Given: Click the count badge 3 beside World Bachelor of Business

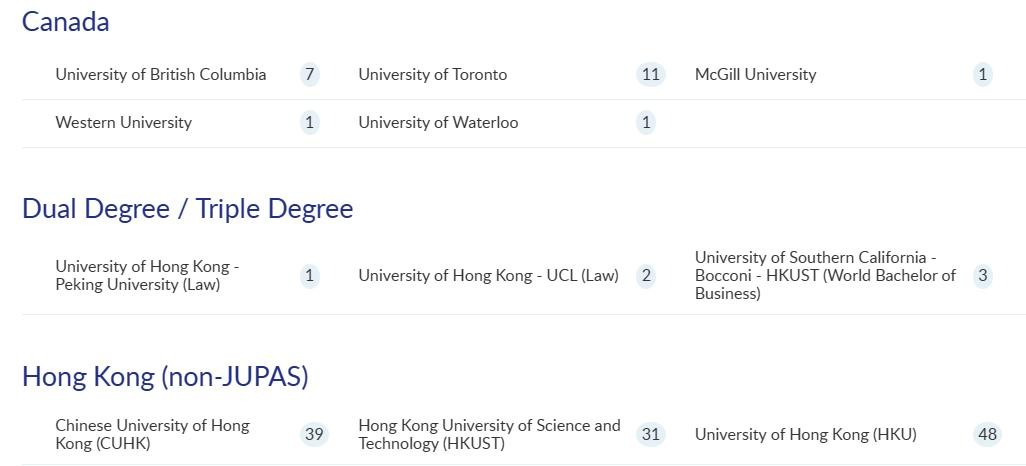Looking at the screenshot, I should pos(983,275).
